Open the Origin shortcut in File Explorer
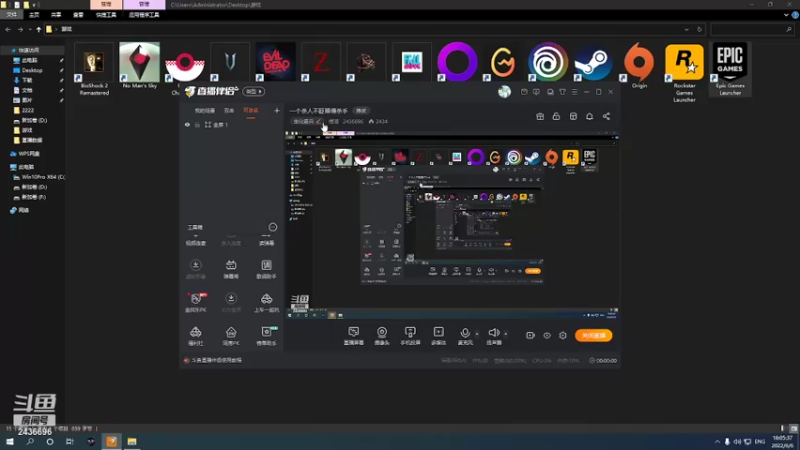Viewport: 800px width, 450px height. 639,65
